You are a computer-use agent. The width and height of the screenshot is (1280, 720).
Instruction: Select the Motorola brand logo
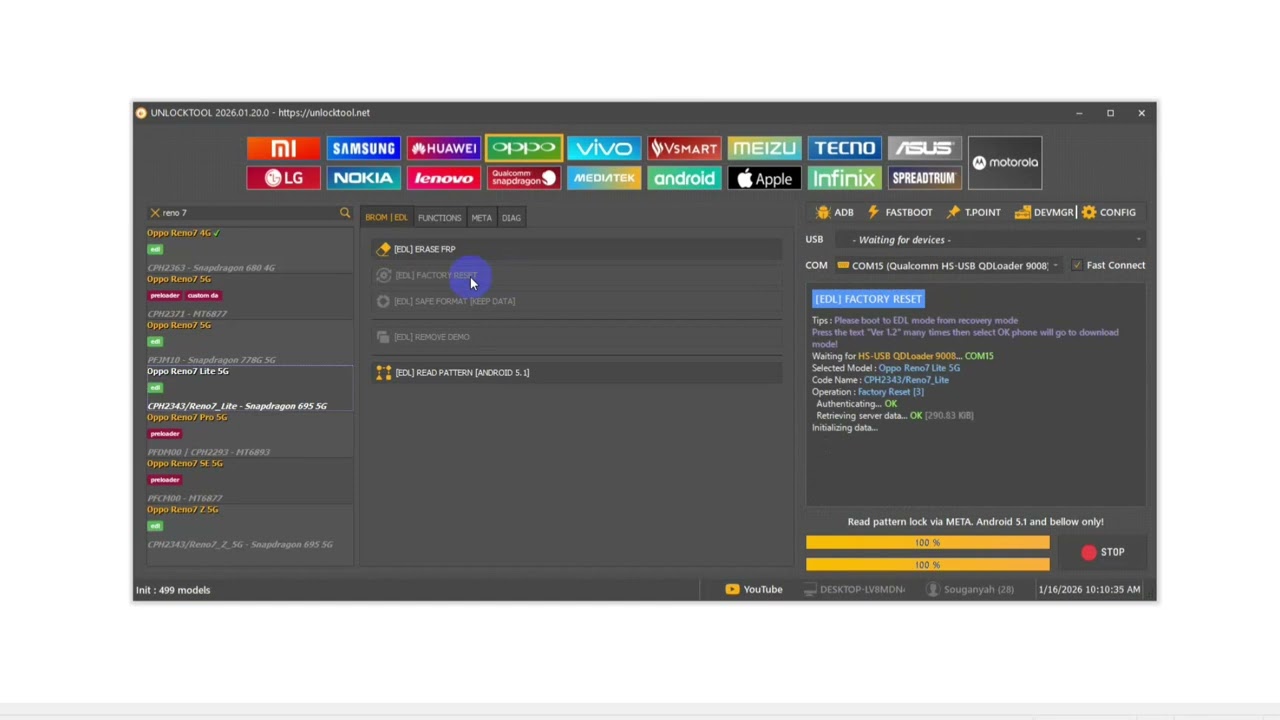pos(1005,163)
